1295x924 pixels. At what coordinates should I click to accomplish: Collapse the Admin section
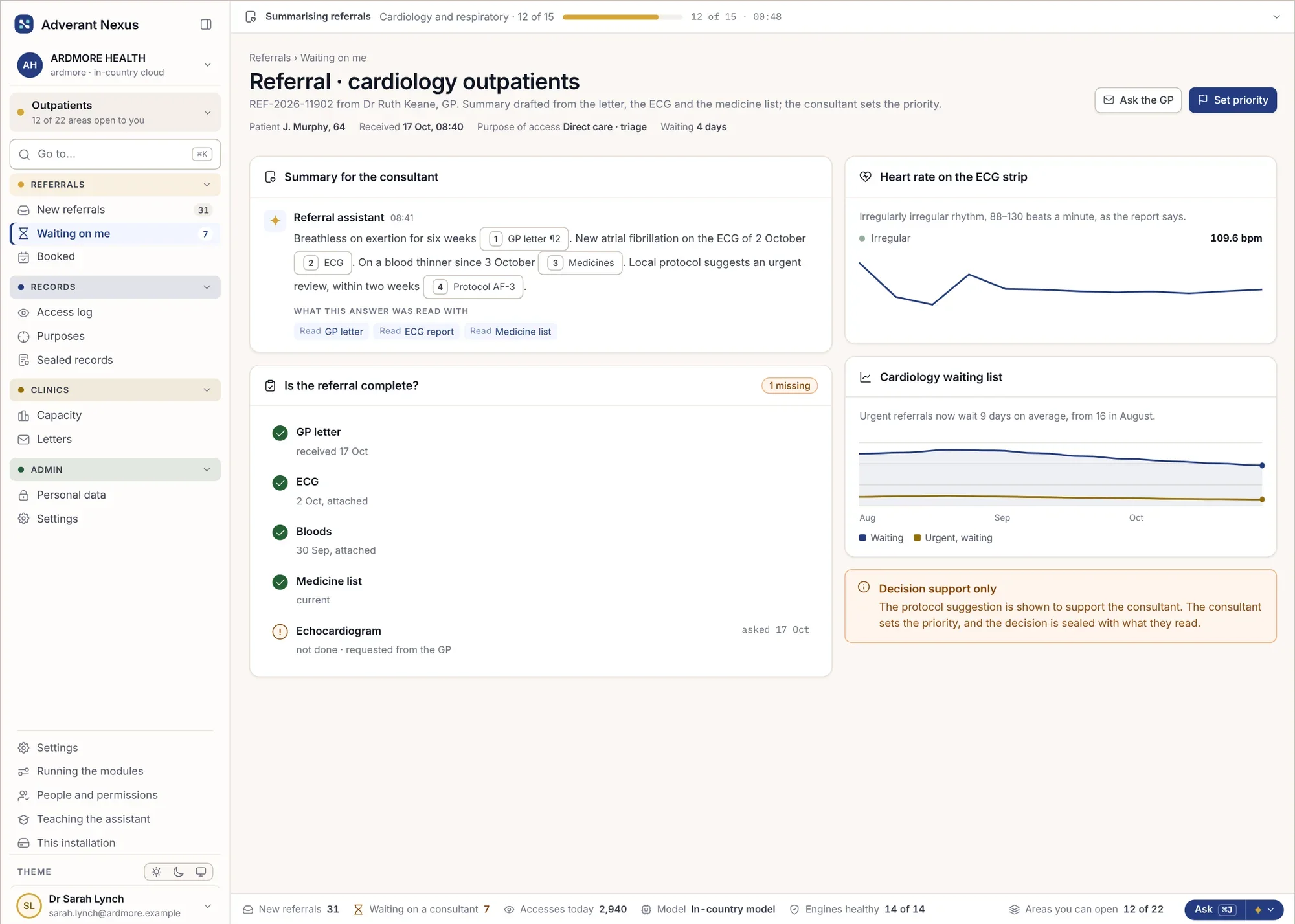115,469
